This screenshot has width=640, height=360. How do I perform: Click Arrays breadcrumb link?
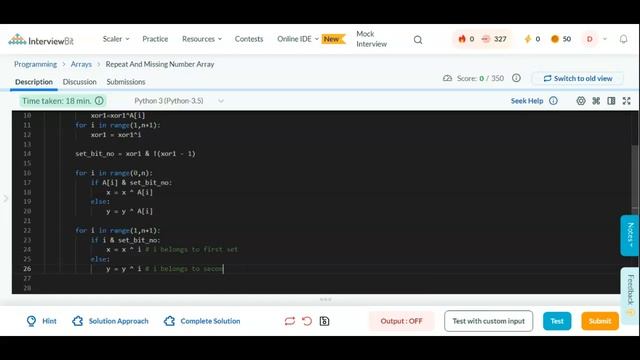tap(81, 64)
